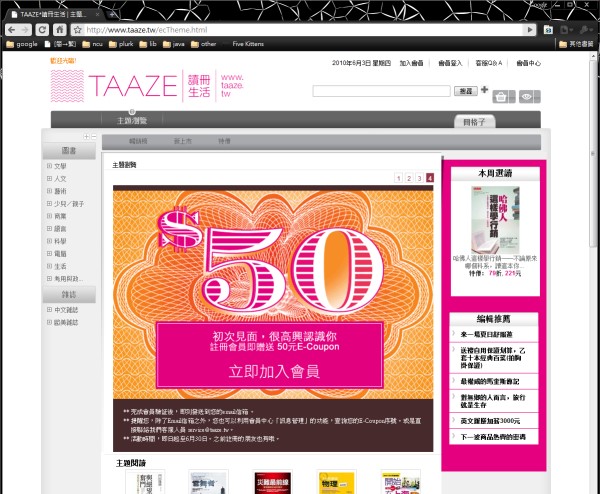Image resolution: width=600 pixels, height=494 pixels.
Task: Expand all sidebar categories with plus icon
Action: 86,137
